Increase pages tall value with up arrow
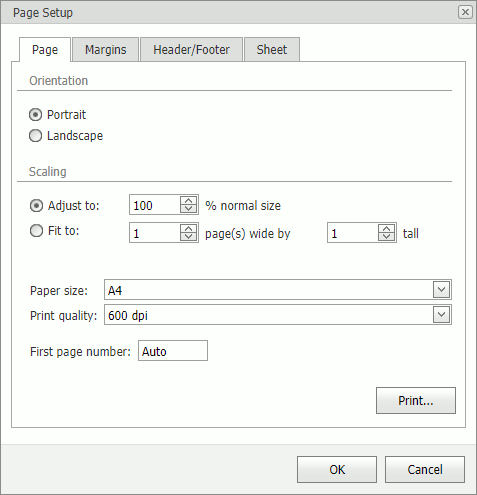 386,229
